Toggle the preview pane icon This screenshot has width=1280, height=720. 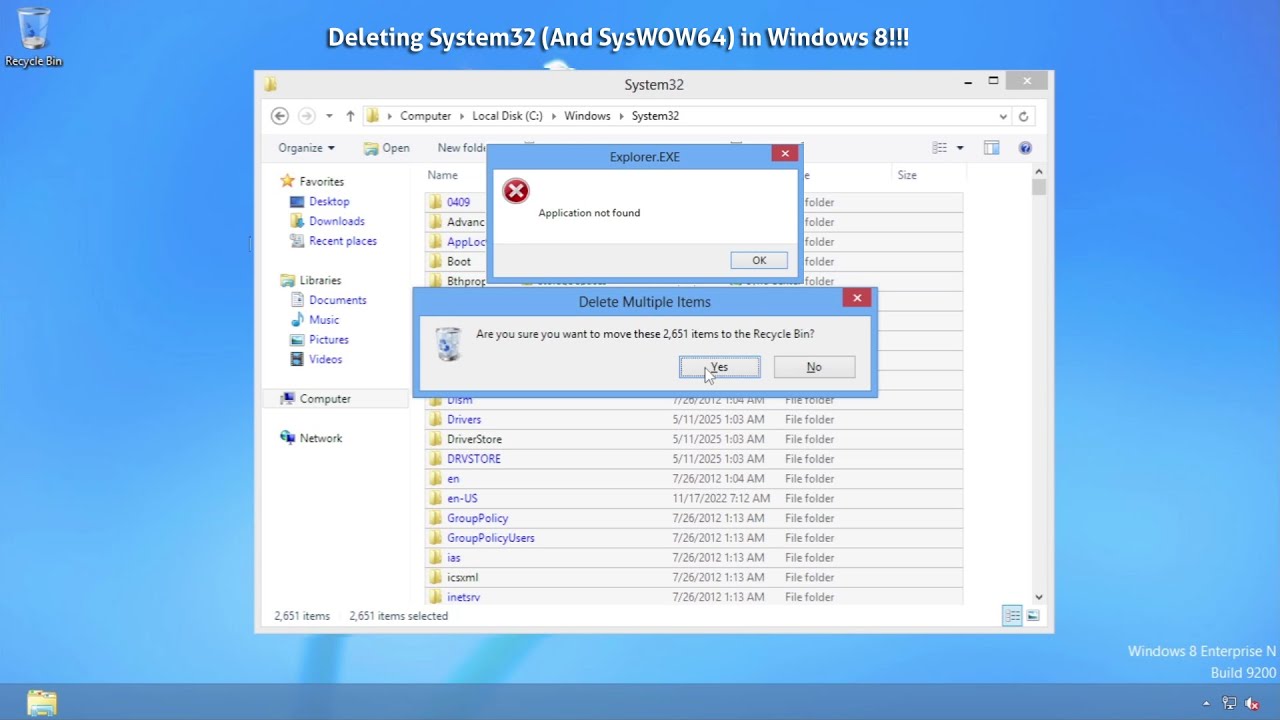tap(991, 148)
